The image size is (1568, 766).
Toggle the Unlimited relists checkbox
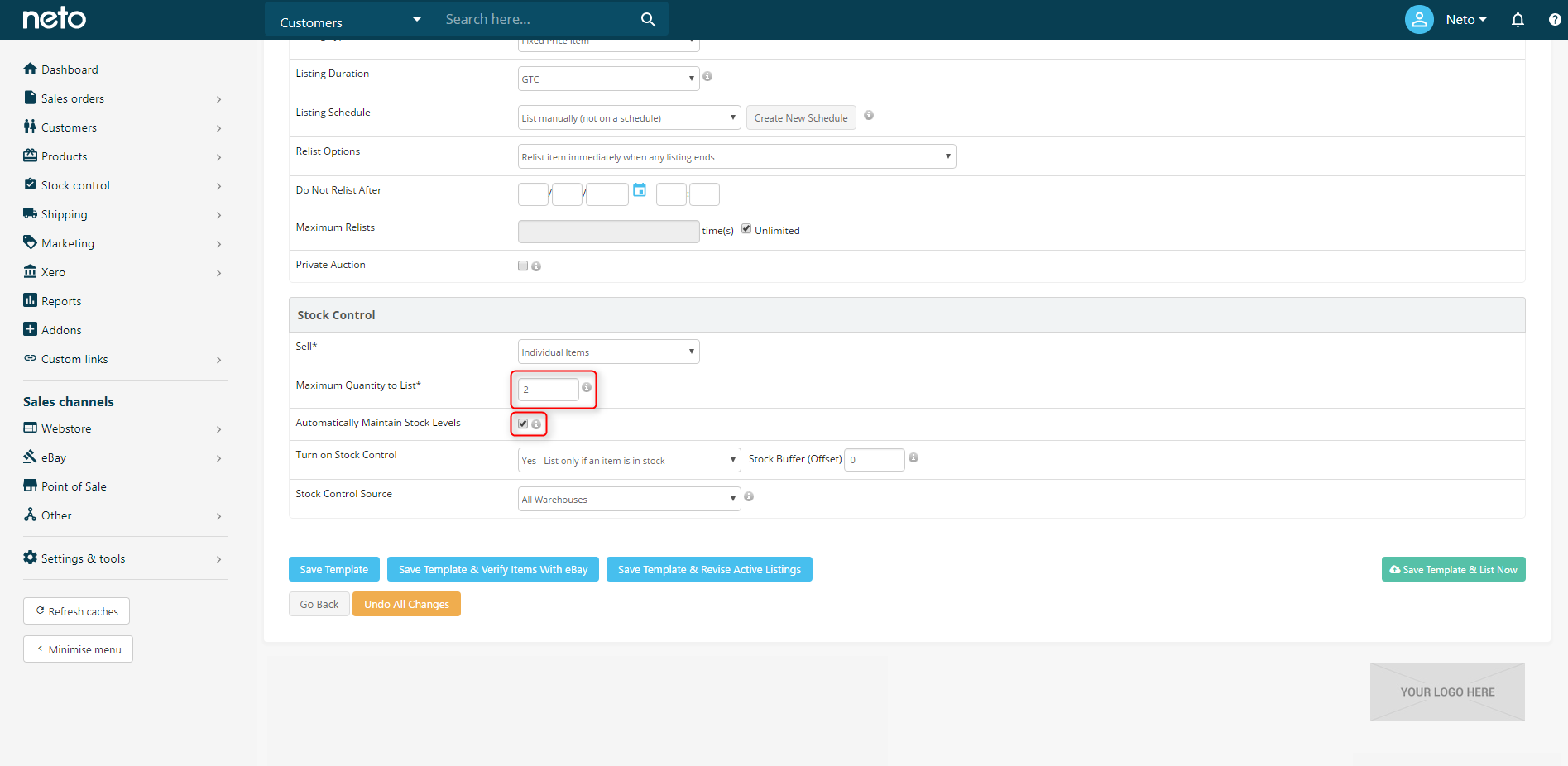click(x=746, y=229)
